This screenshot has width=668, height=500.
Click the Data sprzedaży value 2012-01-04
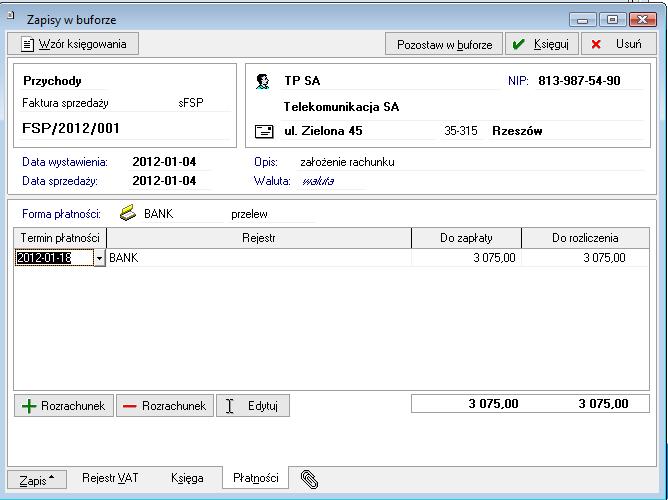point(164,181)
